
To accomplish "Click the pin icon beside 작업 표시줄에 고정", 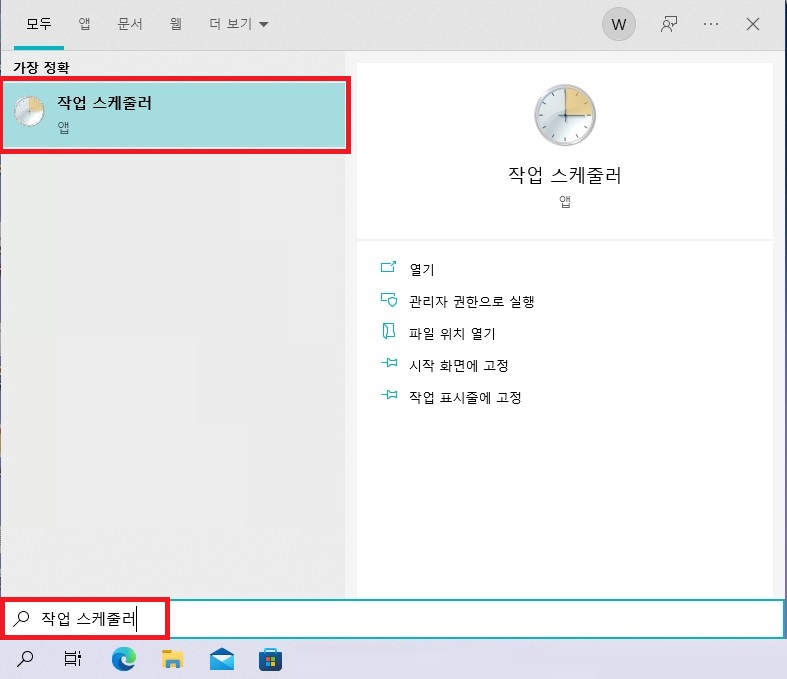I will click(x=389, y=395).
